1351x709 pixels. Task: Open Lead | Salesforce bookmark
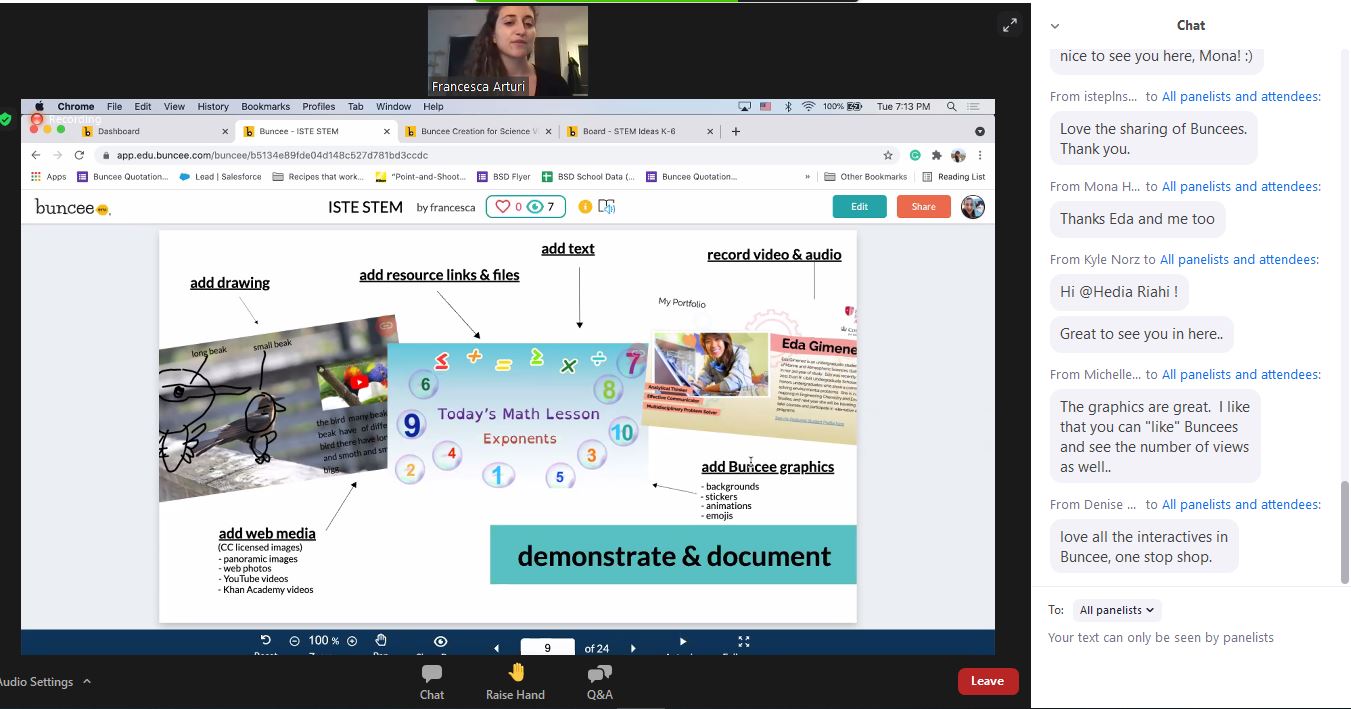click(x=220, y=177)
